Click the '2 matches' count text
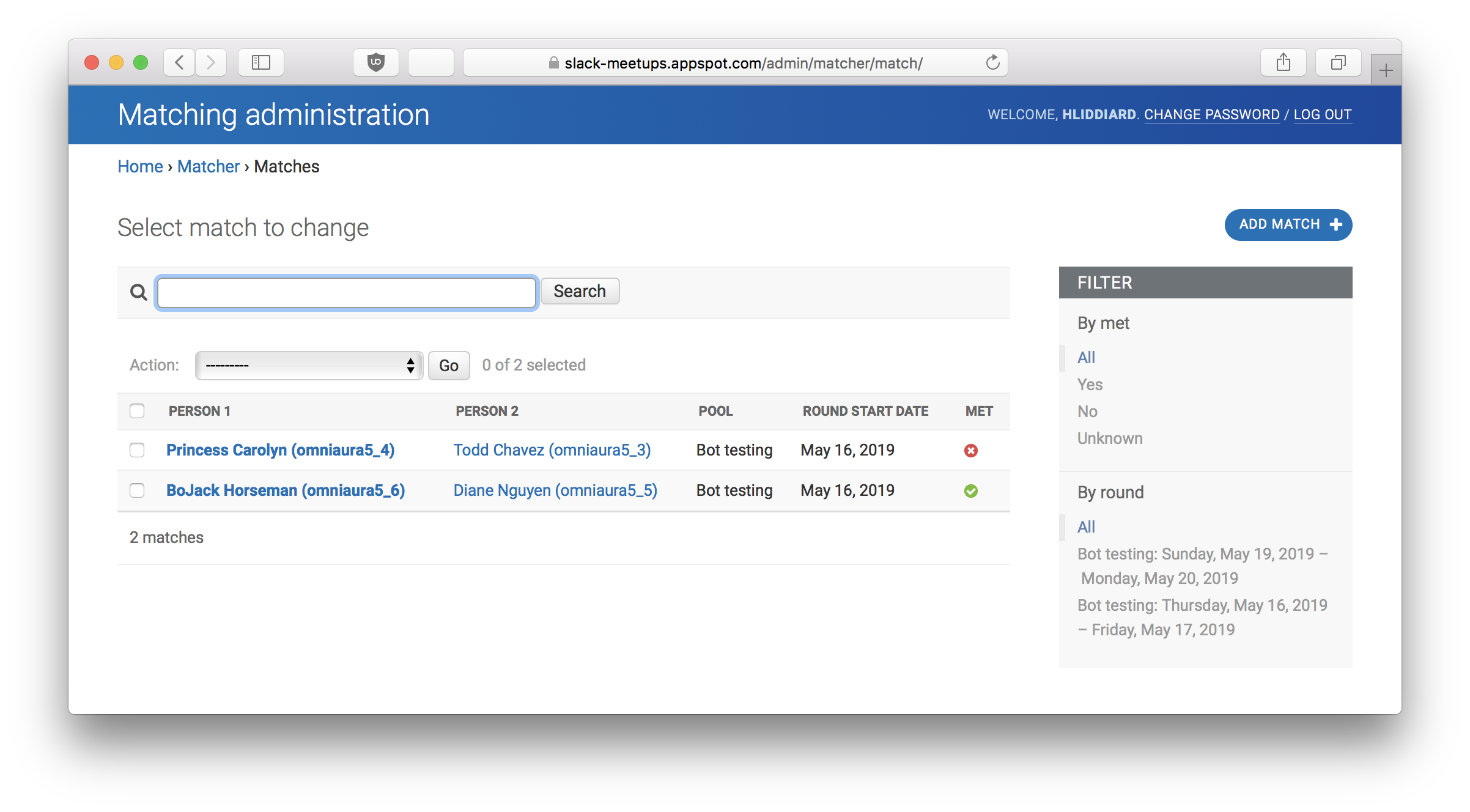 click(166, 537)
